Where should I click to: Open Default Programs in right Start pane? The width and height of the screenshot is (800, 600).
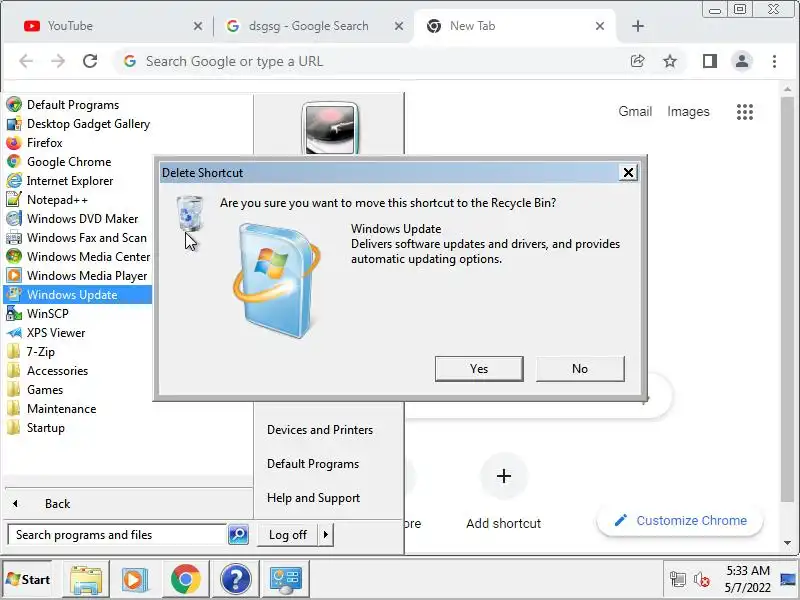(313, 464)
